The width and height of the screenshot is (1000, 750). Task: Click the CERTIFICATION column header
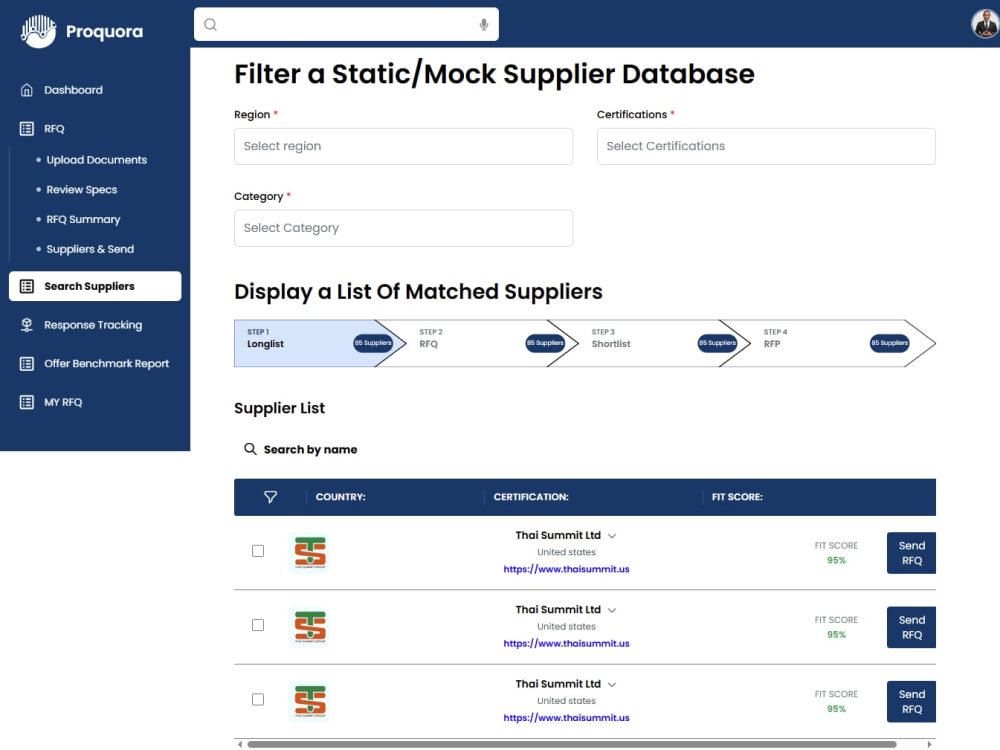click(x=531, y=497)
